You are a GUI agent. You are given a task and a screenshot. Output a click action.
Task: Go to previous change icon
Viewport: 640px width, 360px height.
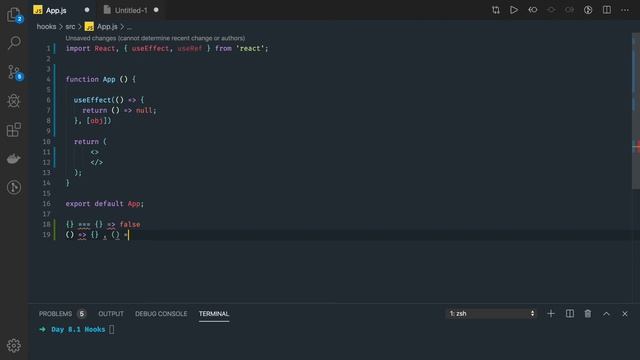click(x=533, y=10)
